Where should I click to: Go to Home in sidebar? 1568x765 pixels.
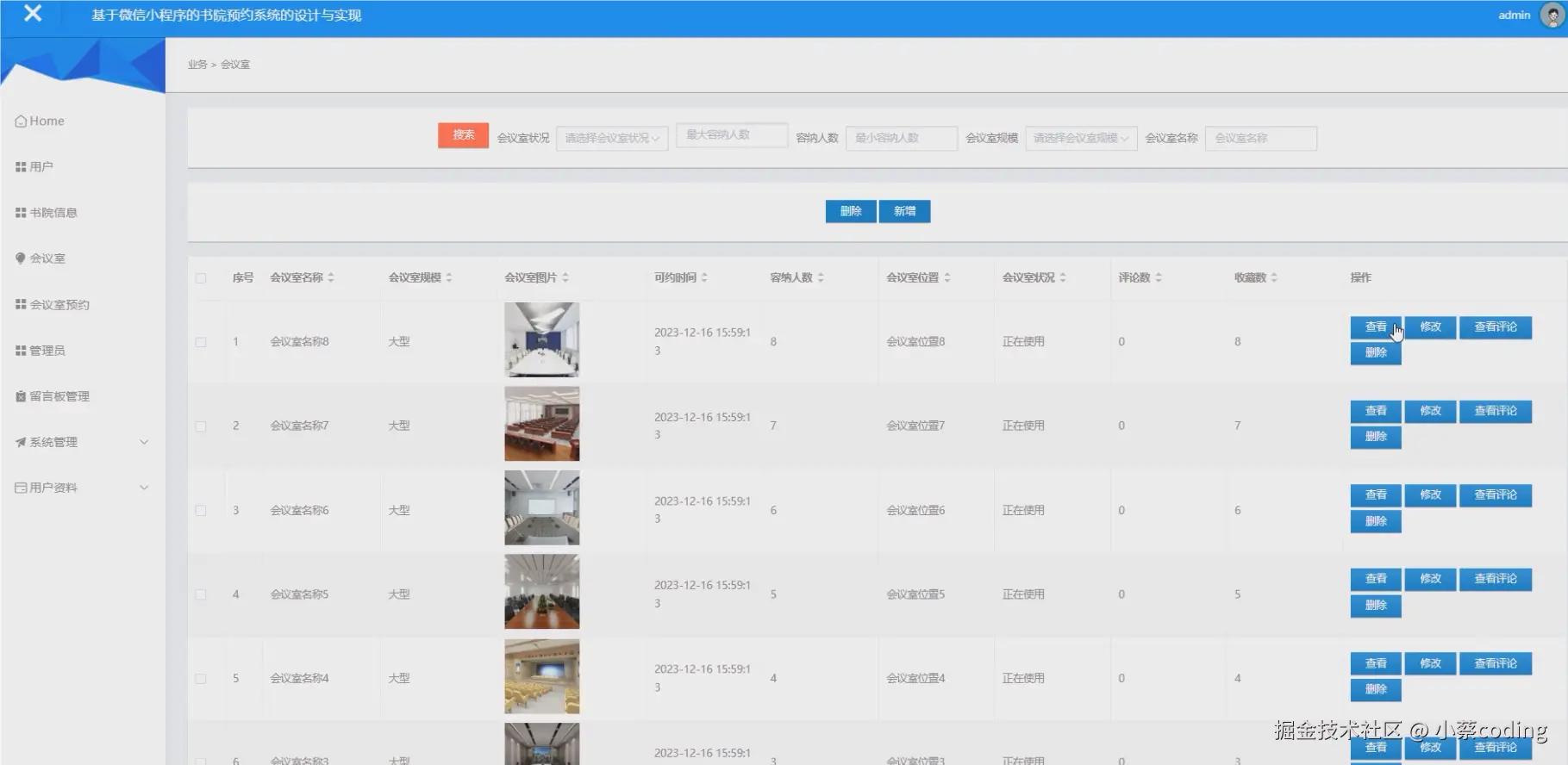click(x=40, y=121)
